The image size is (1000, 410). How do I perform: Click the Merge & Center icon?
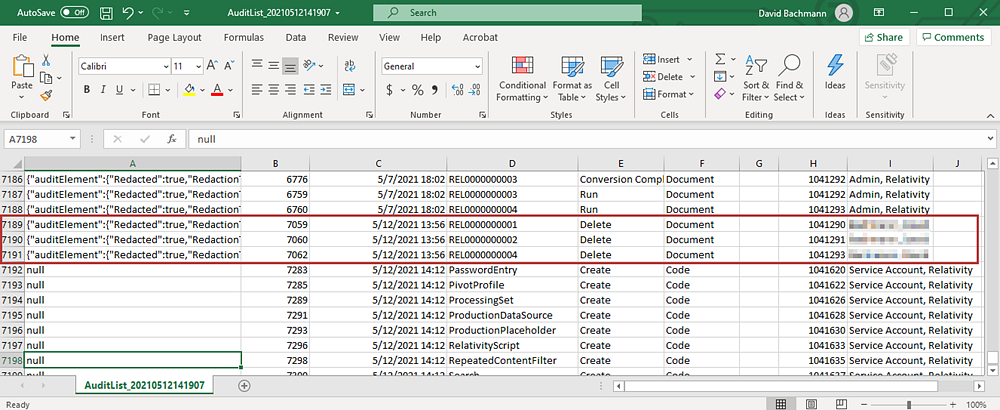pos(348,89)
